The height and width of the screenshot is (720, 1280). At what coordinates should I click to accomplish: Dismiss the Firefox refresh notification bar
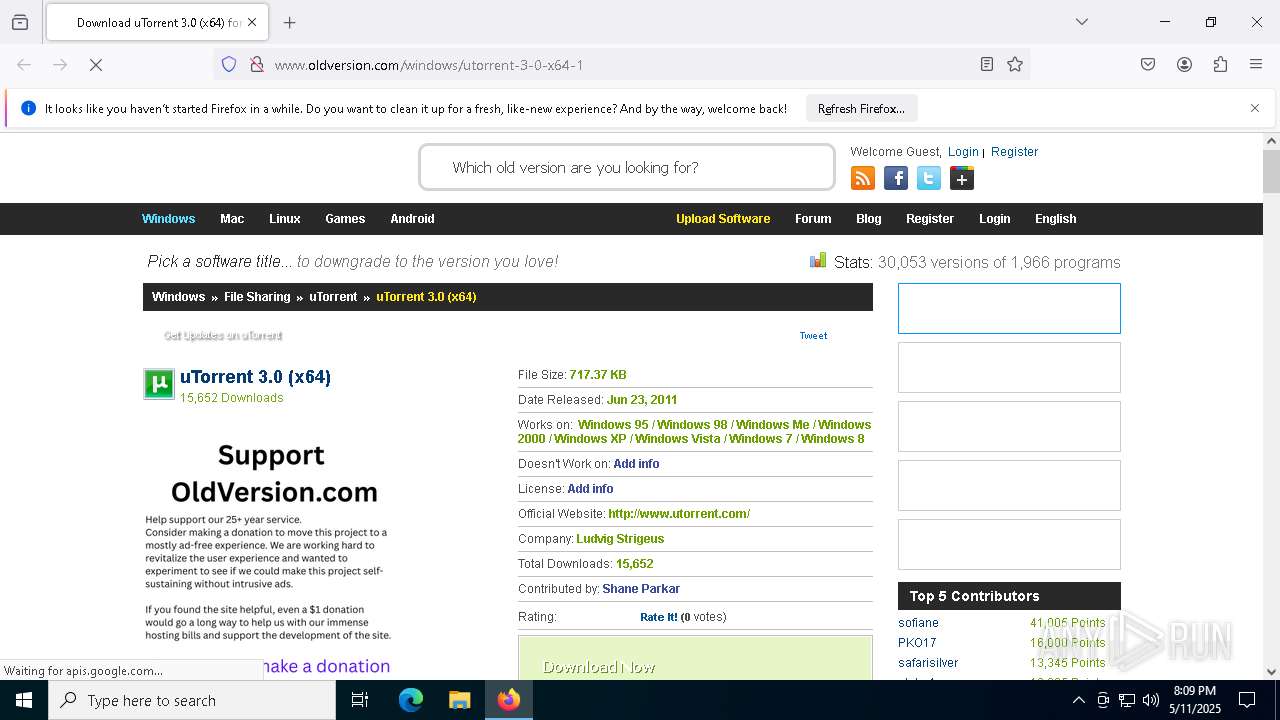pyautogui.click(x=1255, y=108)
